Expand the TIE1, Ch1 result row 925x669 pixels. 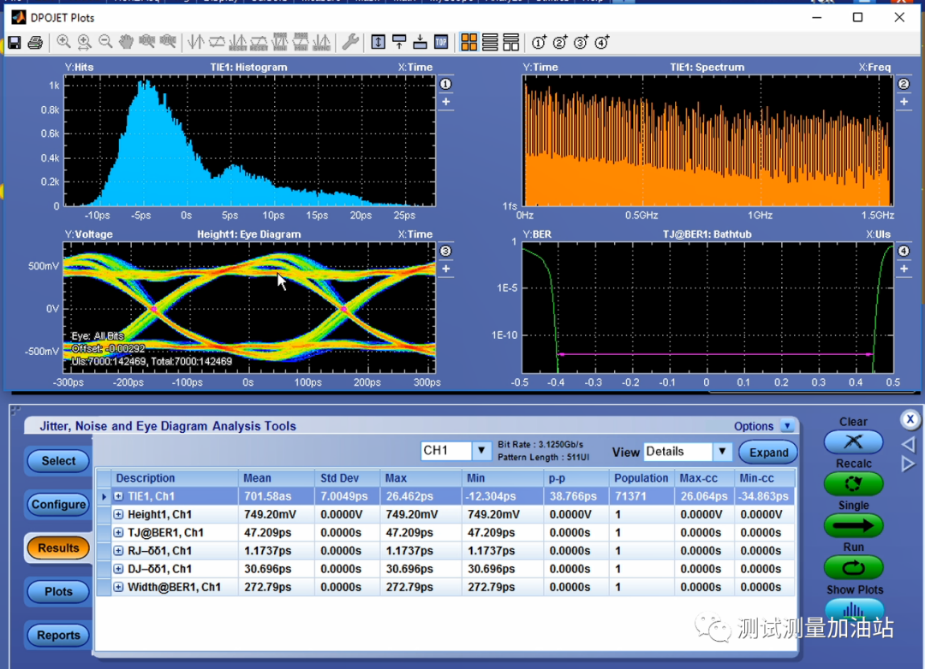pos(119,496)
